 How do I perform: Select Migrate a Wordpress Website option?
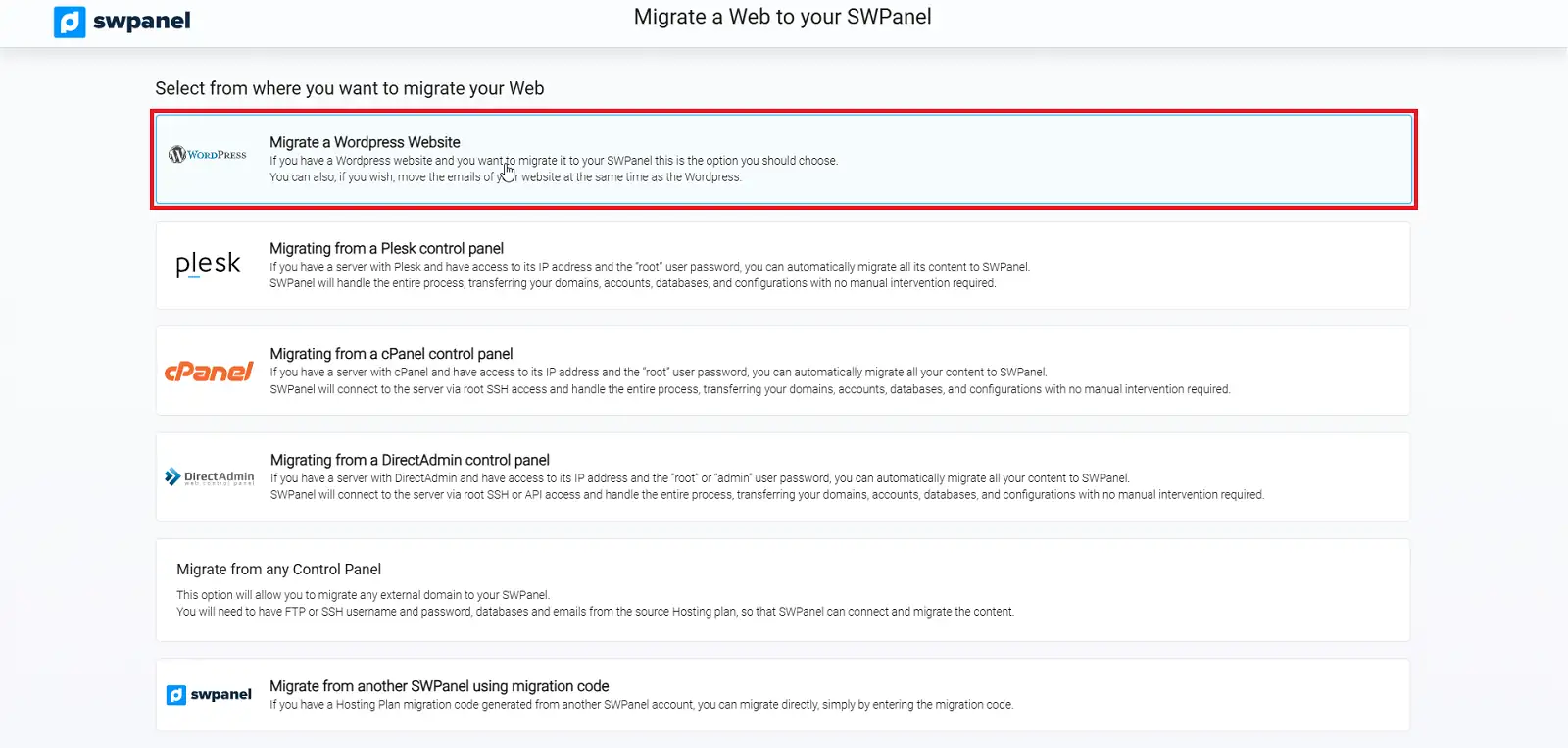[783, 159]
